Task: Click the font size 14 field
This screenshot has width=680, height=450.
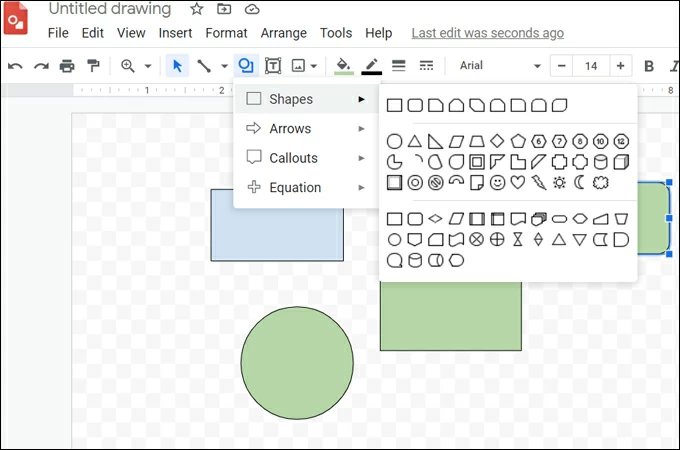Action: (x=591, y=66)
